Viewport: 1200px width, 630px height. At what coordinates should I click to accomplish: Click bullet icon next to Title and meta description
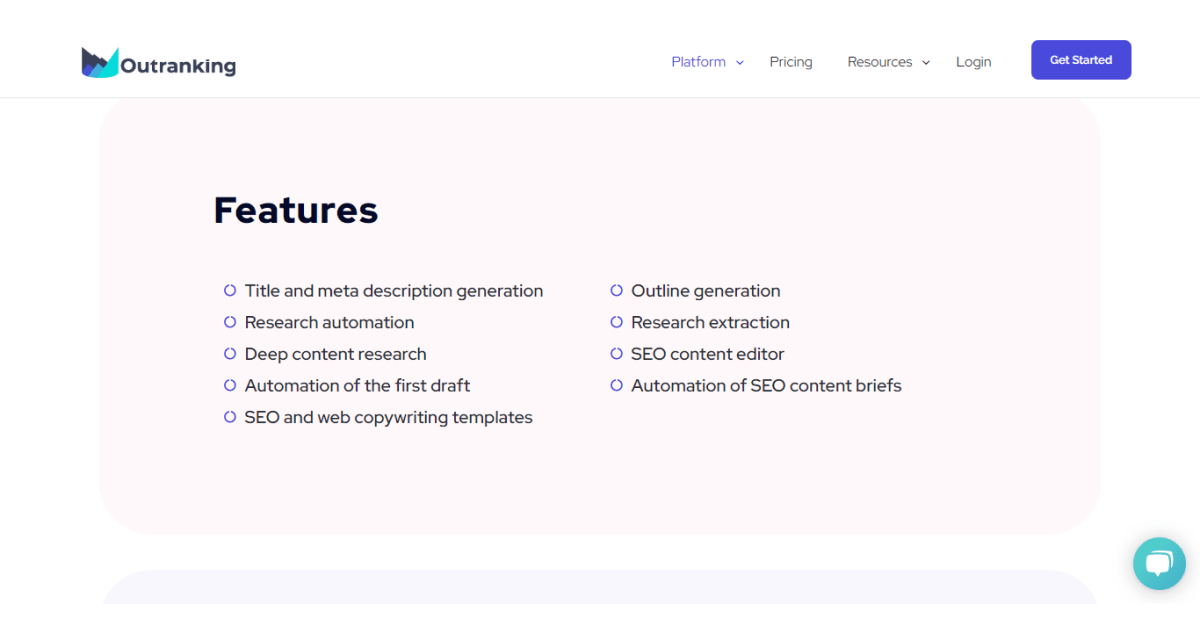pos(230,291)
